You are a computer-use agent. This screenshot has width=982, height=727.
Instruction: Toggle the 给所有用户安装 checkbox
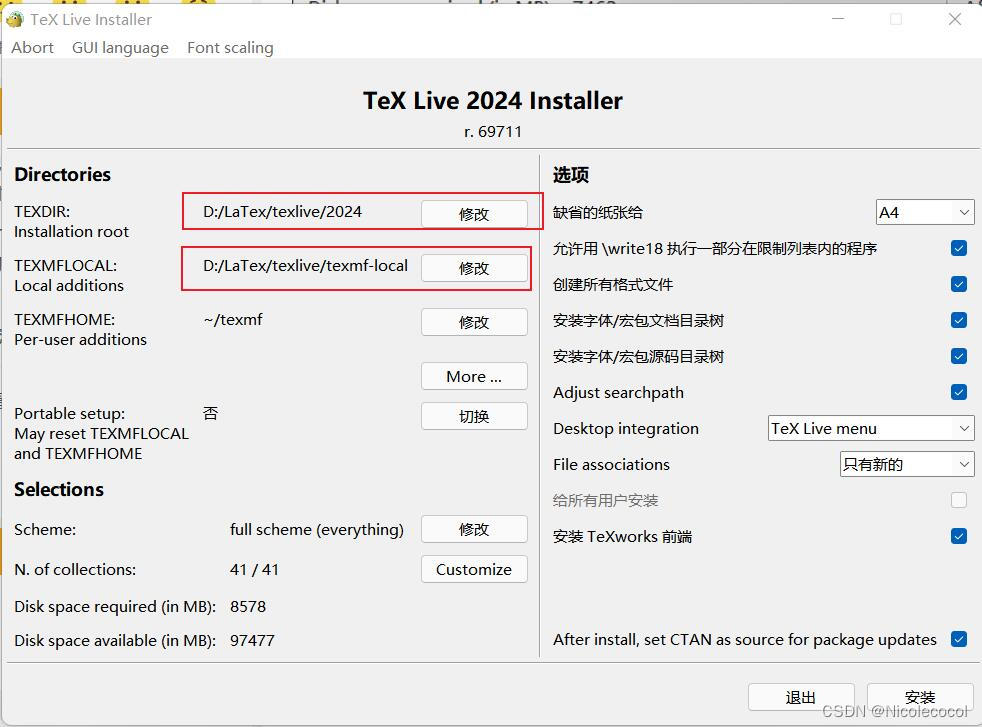pos(959,500)
